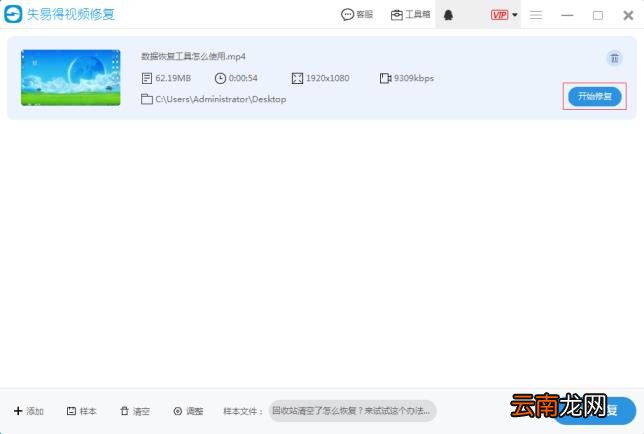Click the video bitrate camera icon
The image size is (644, 434).
(x=385, y=78)
